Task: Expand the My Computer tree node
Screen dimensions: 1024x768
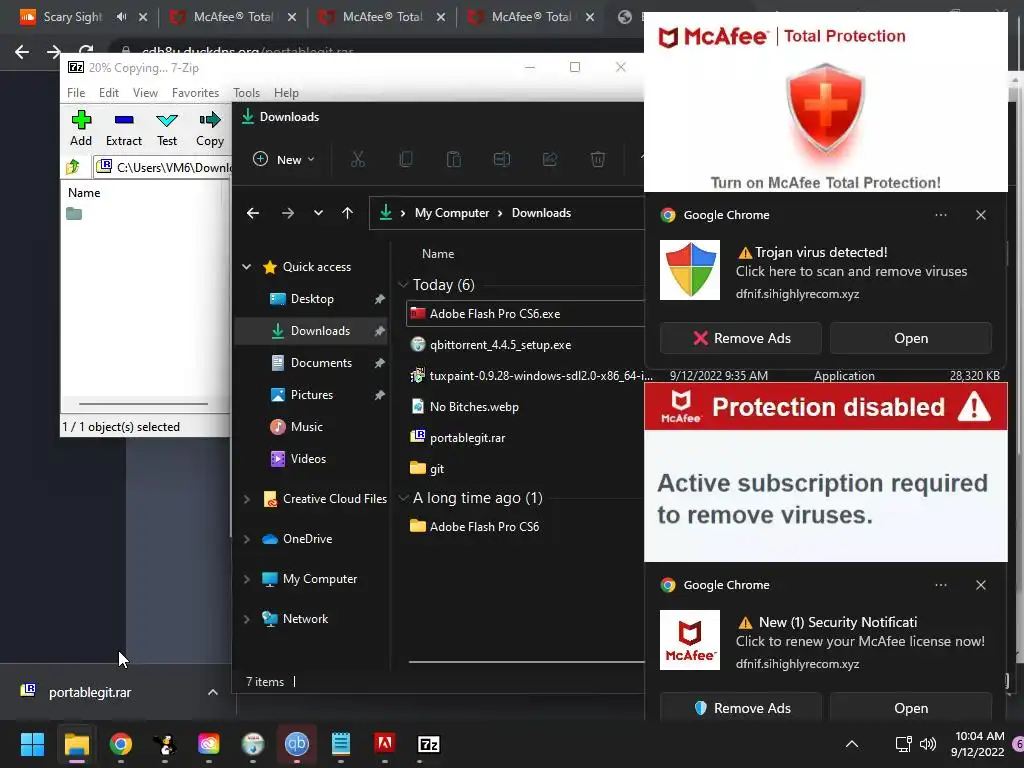Action: (247, 579)
